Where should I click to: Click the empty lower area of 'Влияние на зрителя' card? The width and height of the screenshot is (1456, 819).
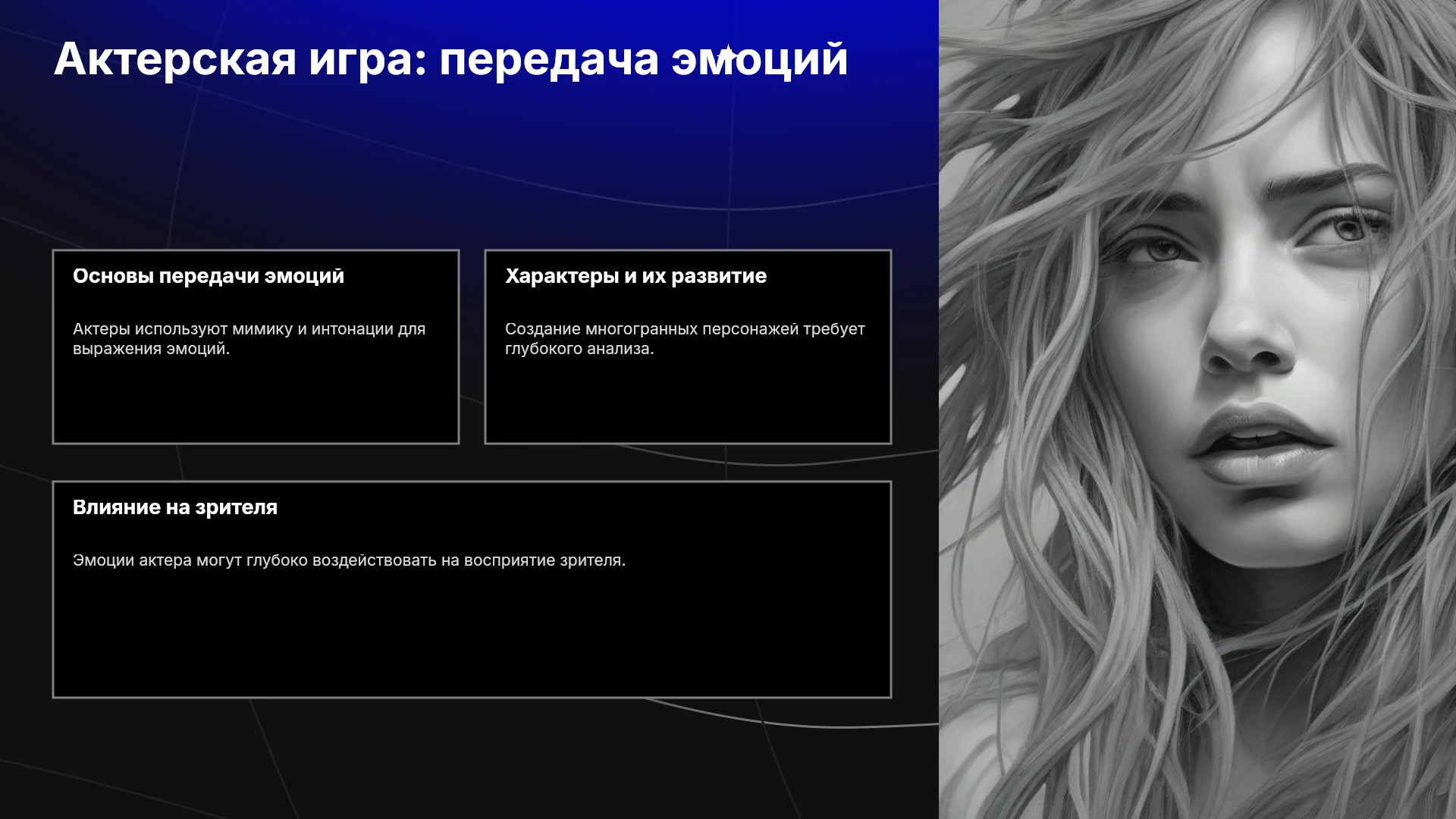pyautogui.click(x=472, y=637)
